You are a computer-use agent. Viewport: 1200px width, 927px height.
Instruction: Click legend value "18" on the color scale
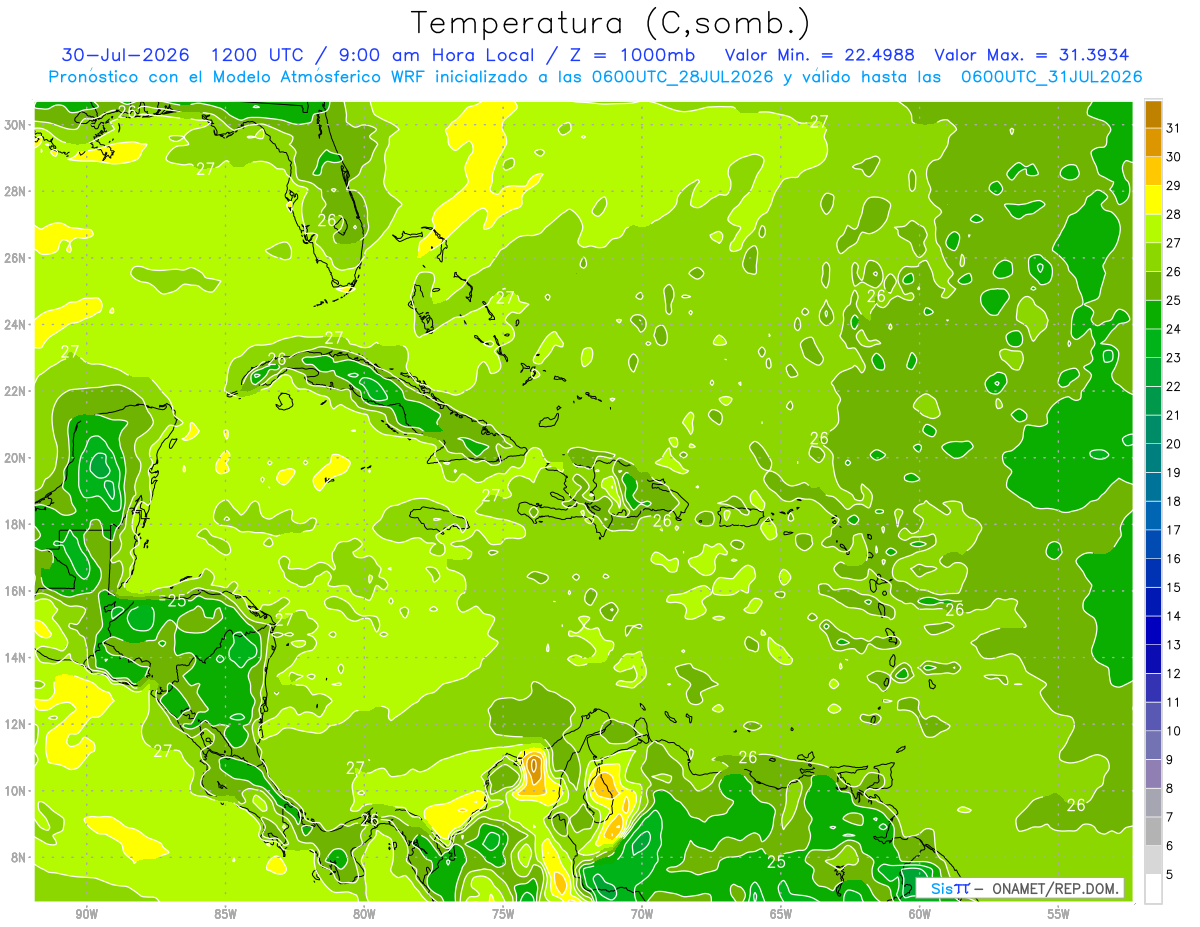tap(1173, 501)
